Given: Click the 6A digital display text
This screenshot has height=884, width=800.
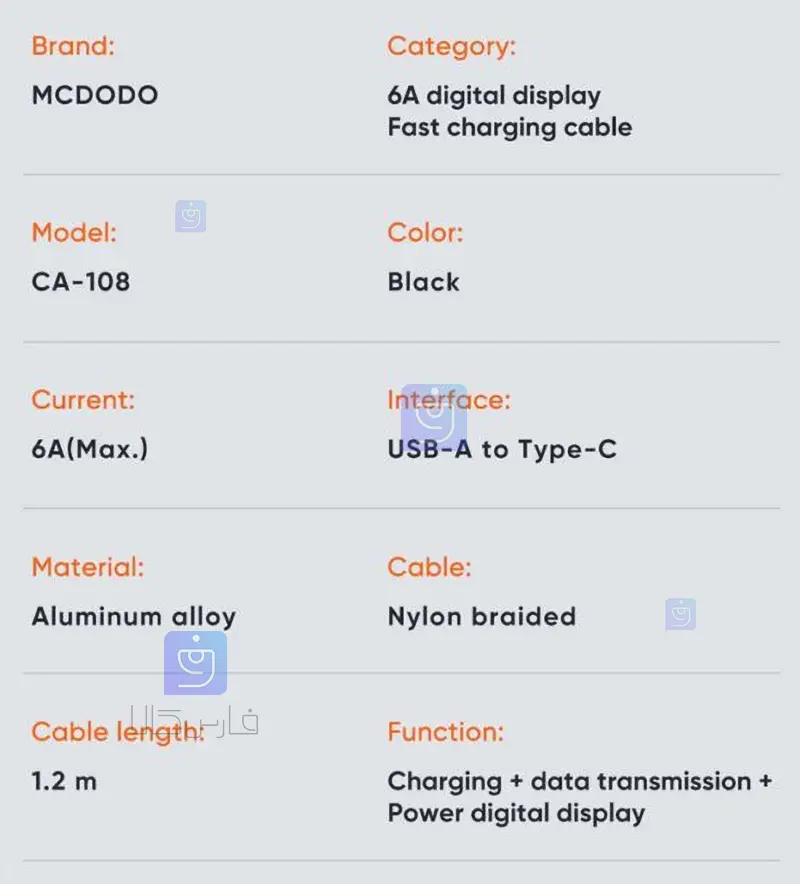Looking at the screenshot, I should (494, 96).
